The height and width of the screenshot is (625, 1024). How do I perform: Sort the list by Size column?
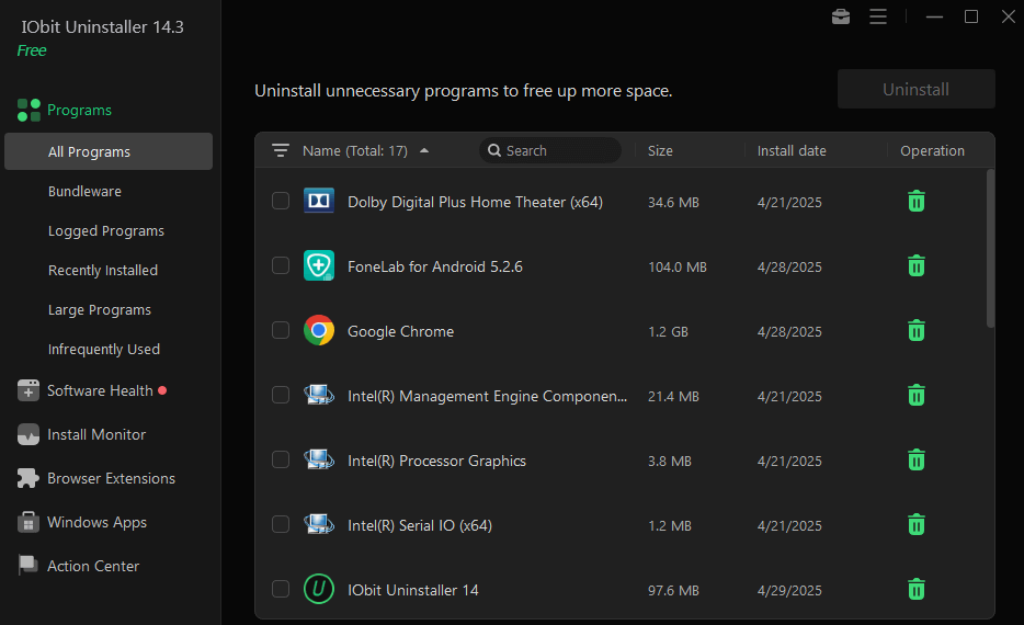pyautogui.click(x=660, y=151)
